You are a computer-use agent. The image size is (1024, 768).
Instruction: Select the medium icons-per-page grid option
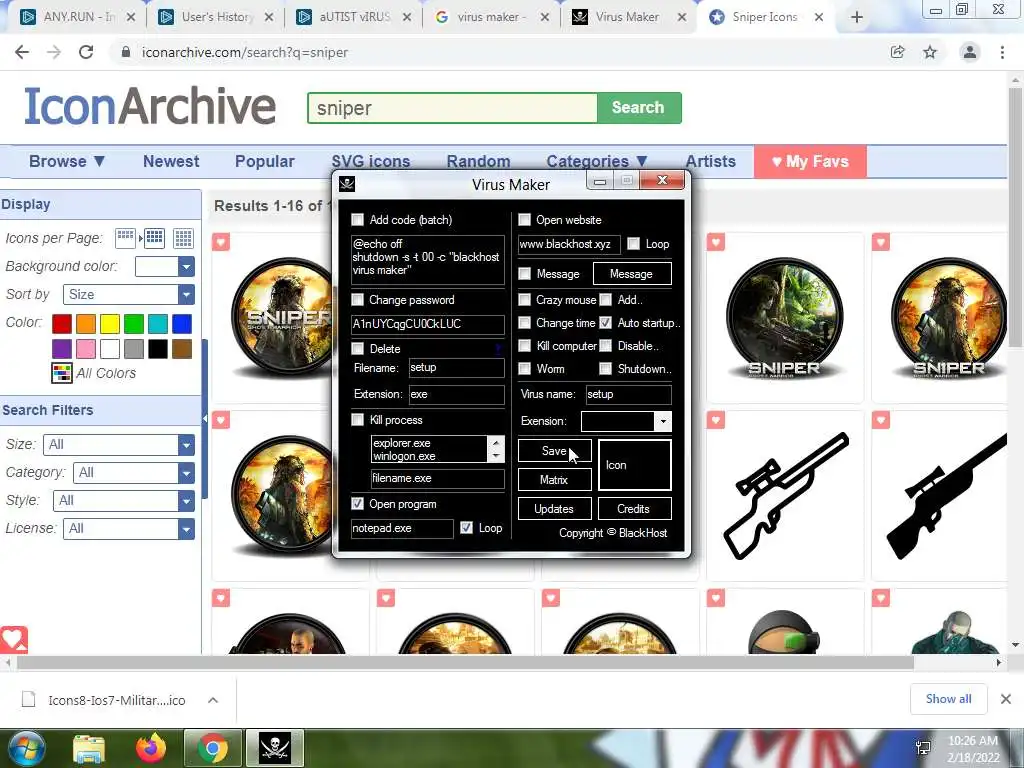point(155,238)
